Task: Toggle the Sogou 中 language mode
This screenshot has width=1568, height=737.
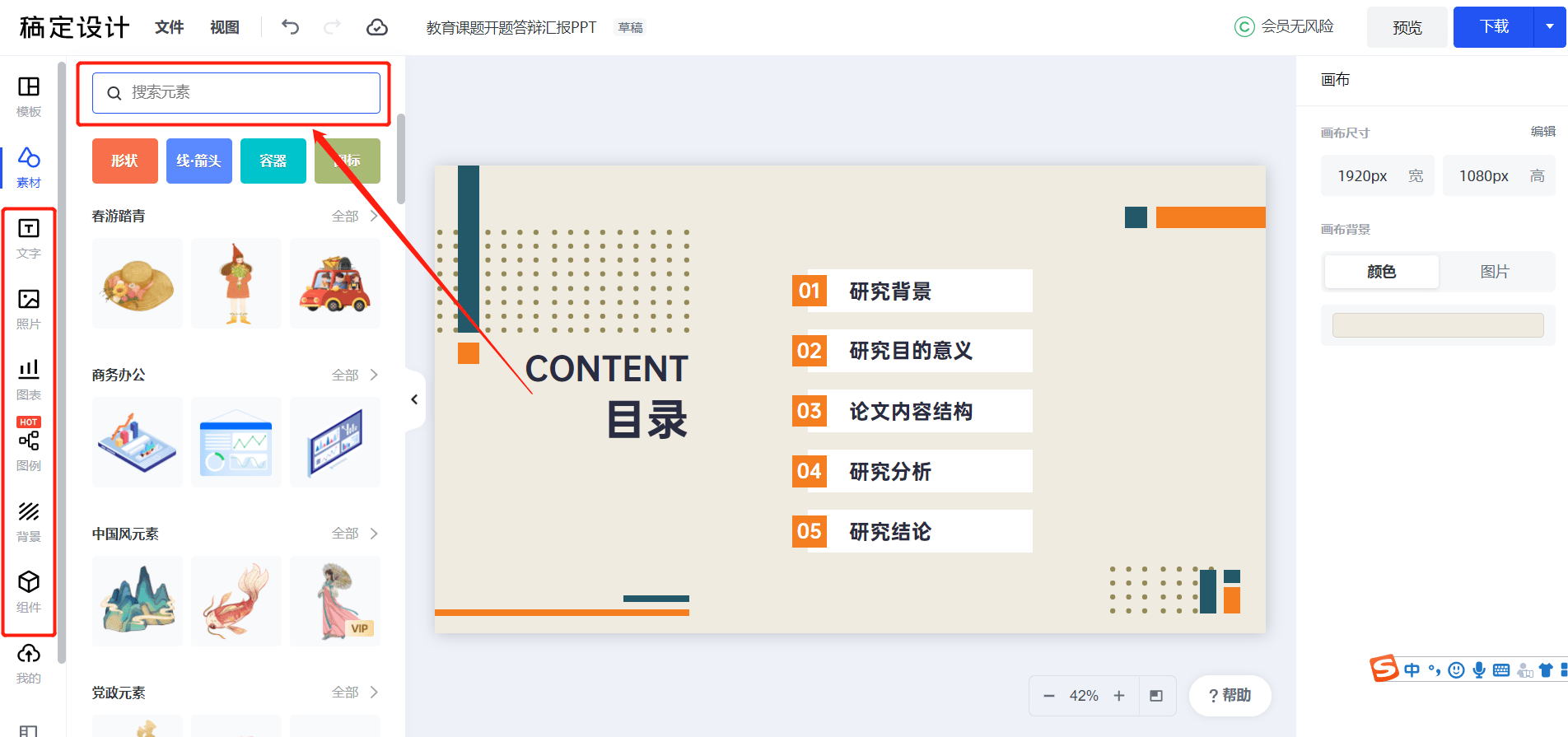Action: click(1412, 670)
